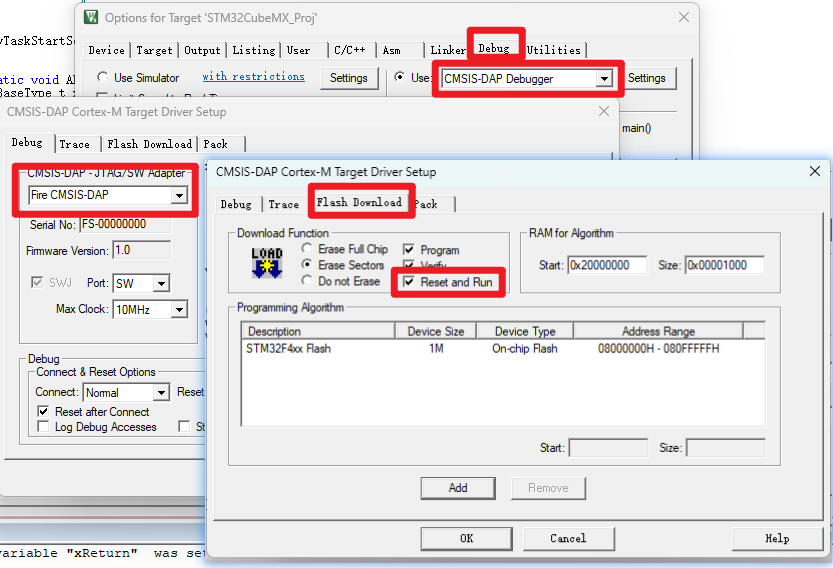833x568 pixels.
Task: Click the LOAD download icon
Action: pyautogui.click(x=267, y=263)
